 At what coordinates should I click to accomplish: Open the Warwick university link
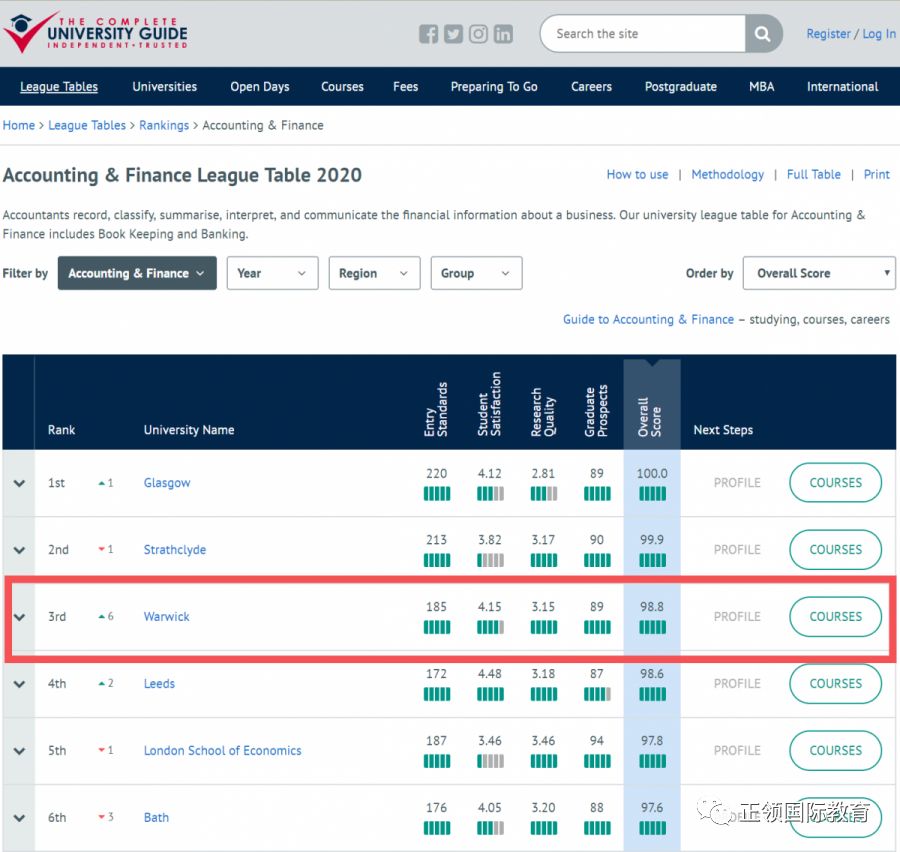coord(166,617)
